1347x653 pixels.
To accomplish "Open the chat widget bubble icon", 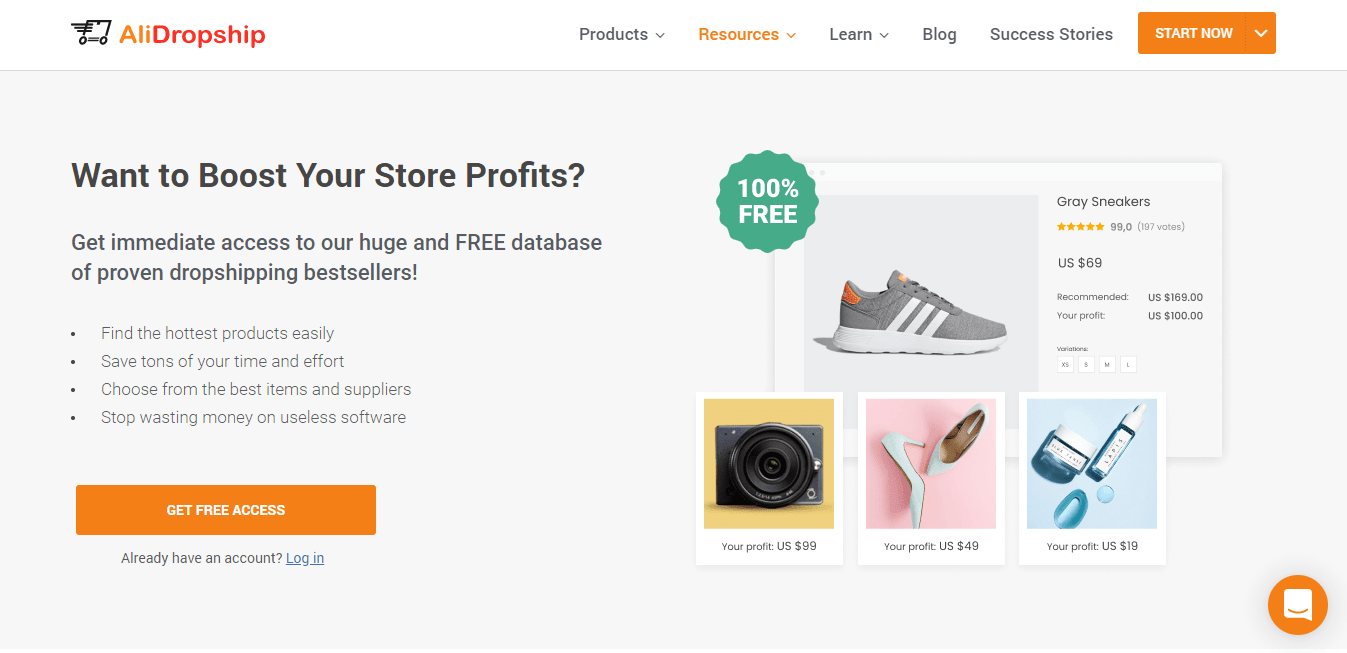I will (x=1297, y=605).
